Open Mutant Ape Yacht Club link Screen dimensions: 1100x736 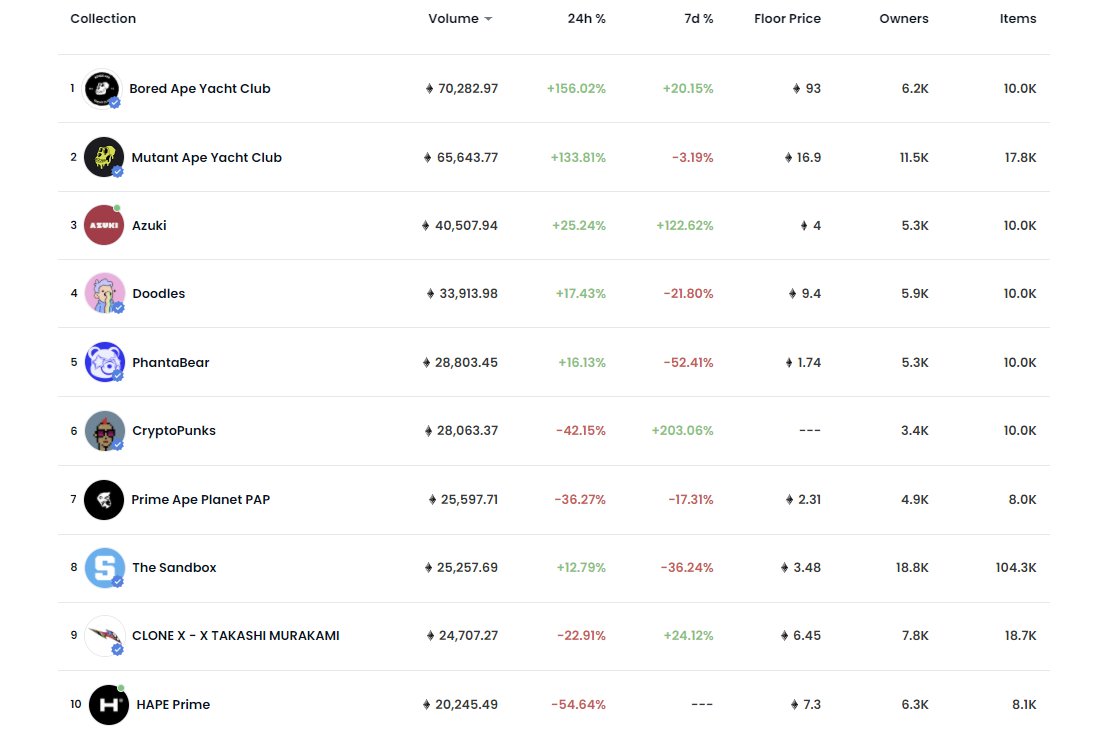pyautogui.click(x=206, y=157)
